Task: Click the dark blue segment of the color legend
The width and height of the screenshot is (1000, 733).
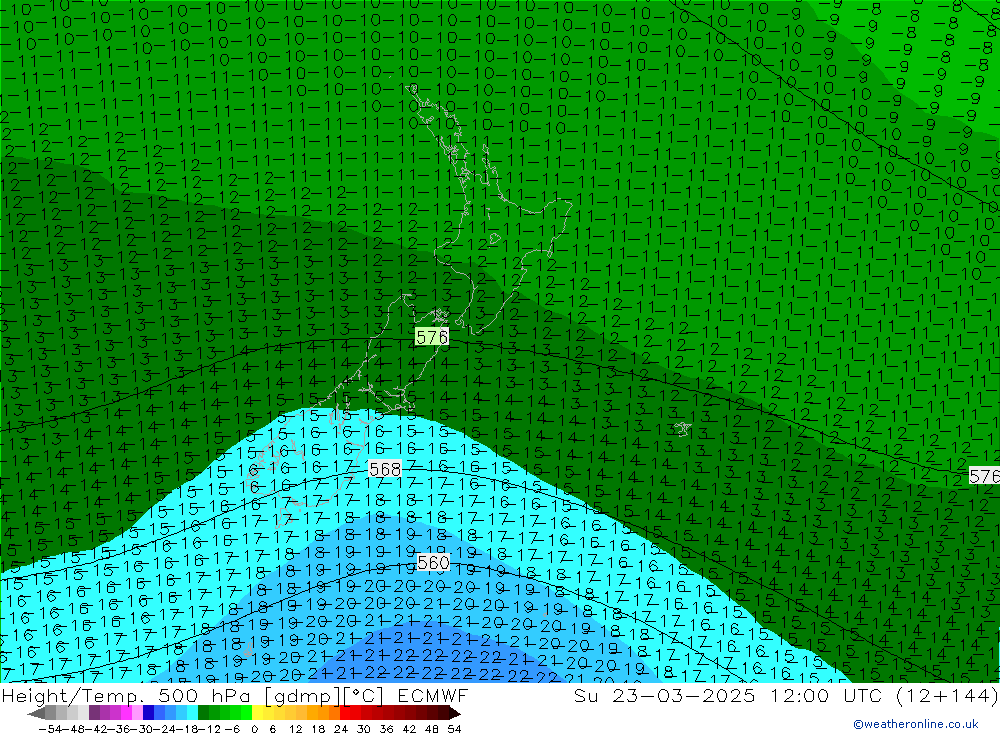Action: click(148, 713)
